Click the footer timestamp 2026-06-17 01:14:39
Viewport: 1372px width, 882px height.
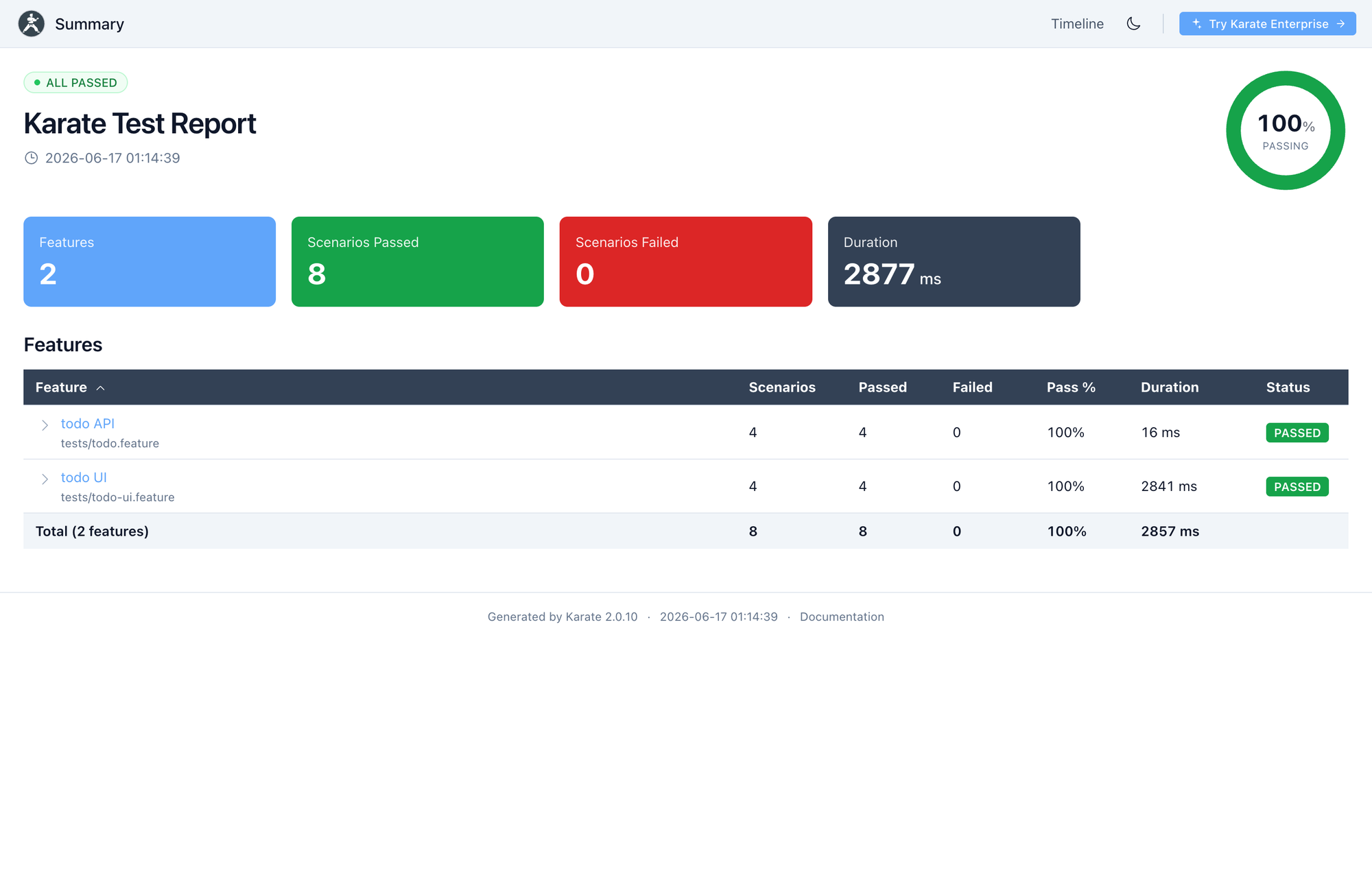719,617
